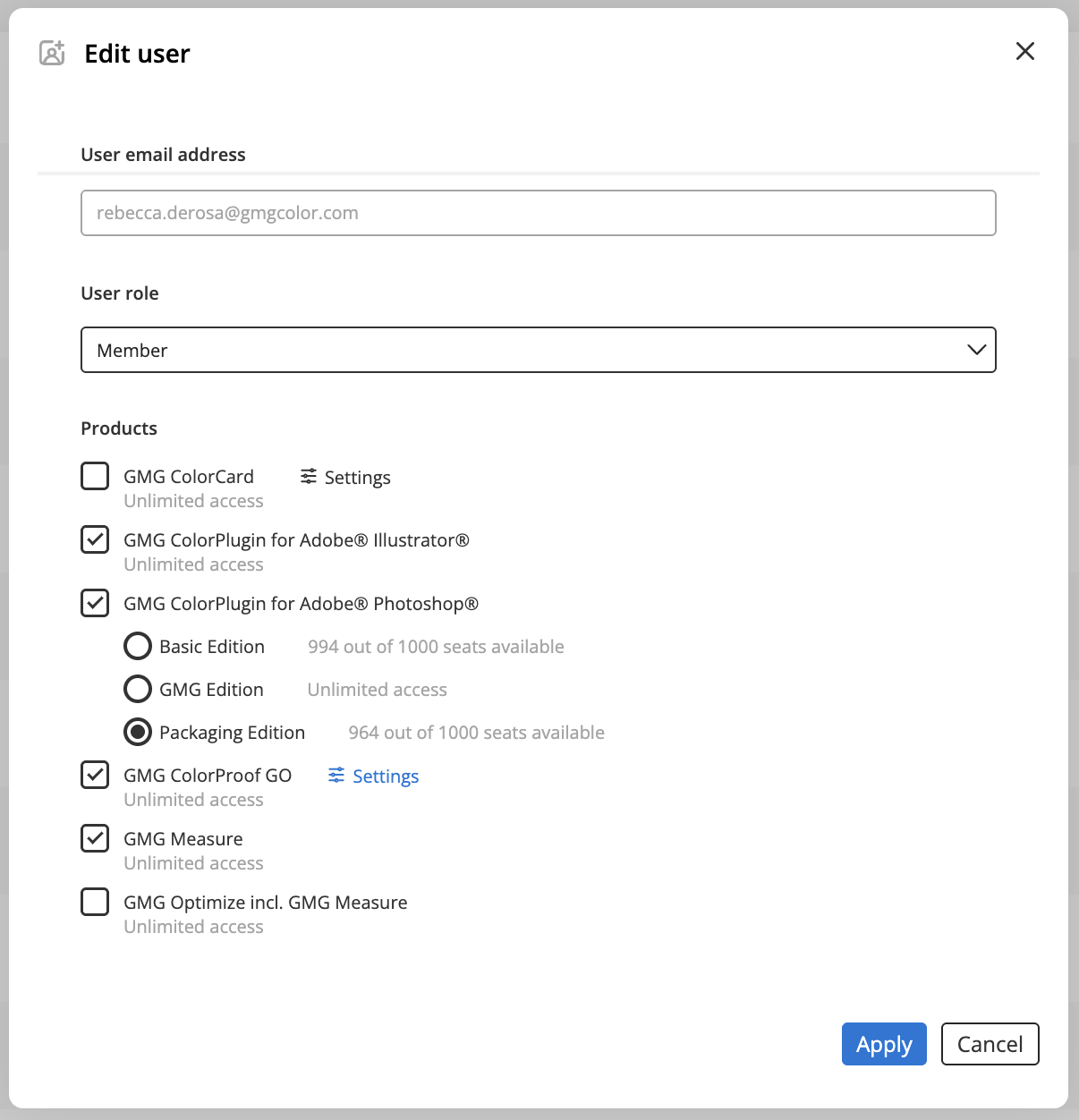Open Settings for GMG ColorCard
1079x1120 pixels.
pyautogui.click(x=346, y=477)
